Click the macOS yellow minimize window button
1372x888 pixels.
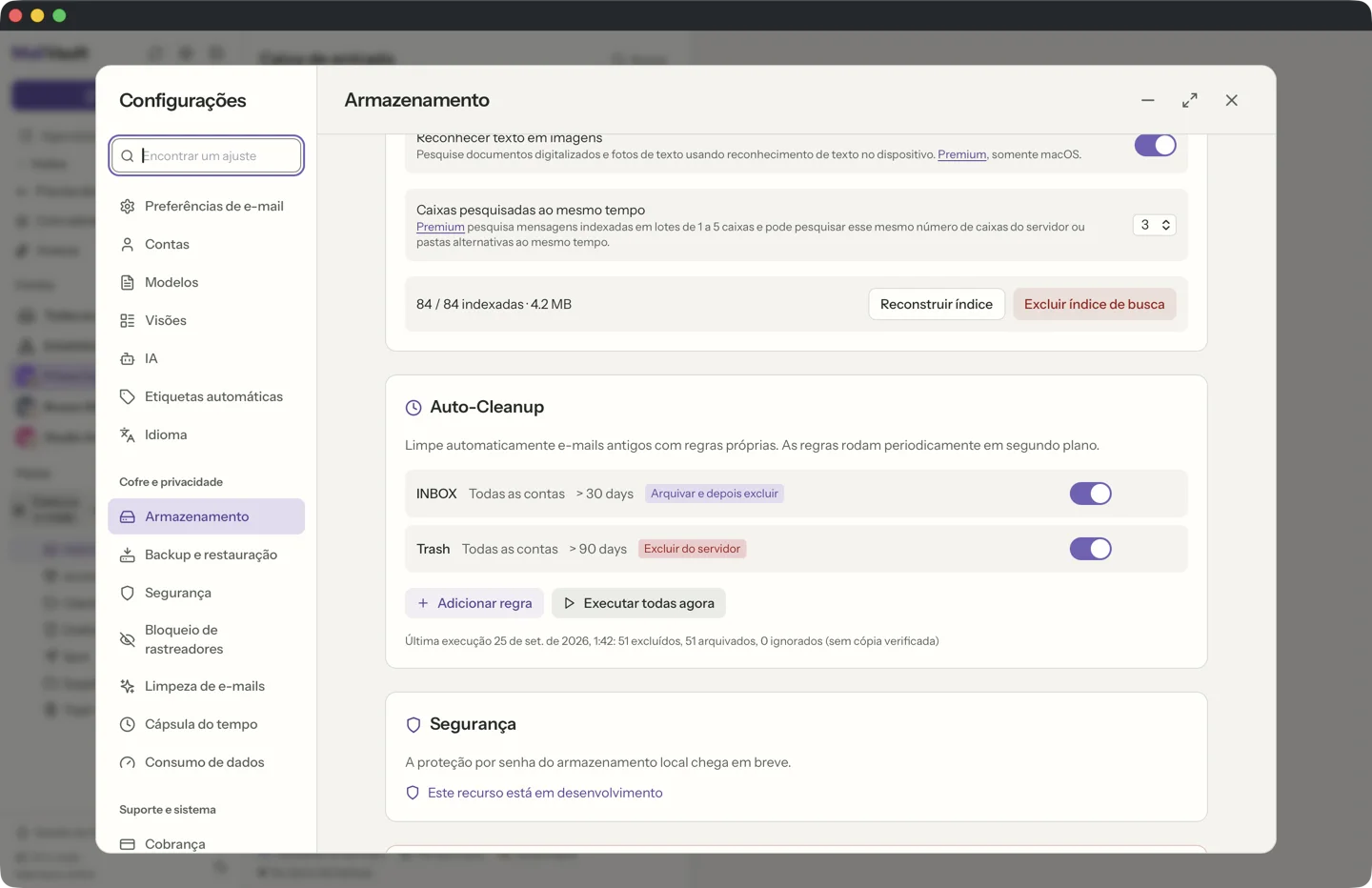37,15
